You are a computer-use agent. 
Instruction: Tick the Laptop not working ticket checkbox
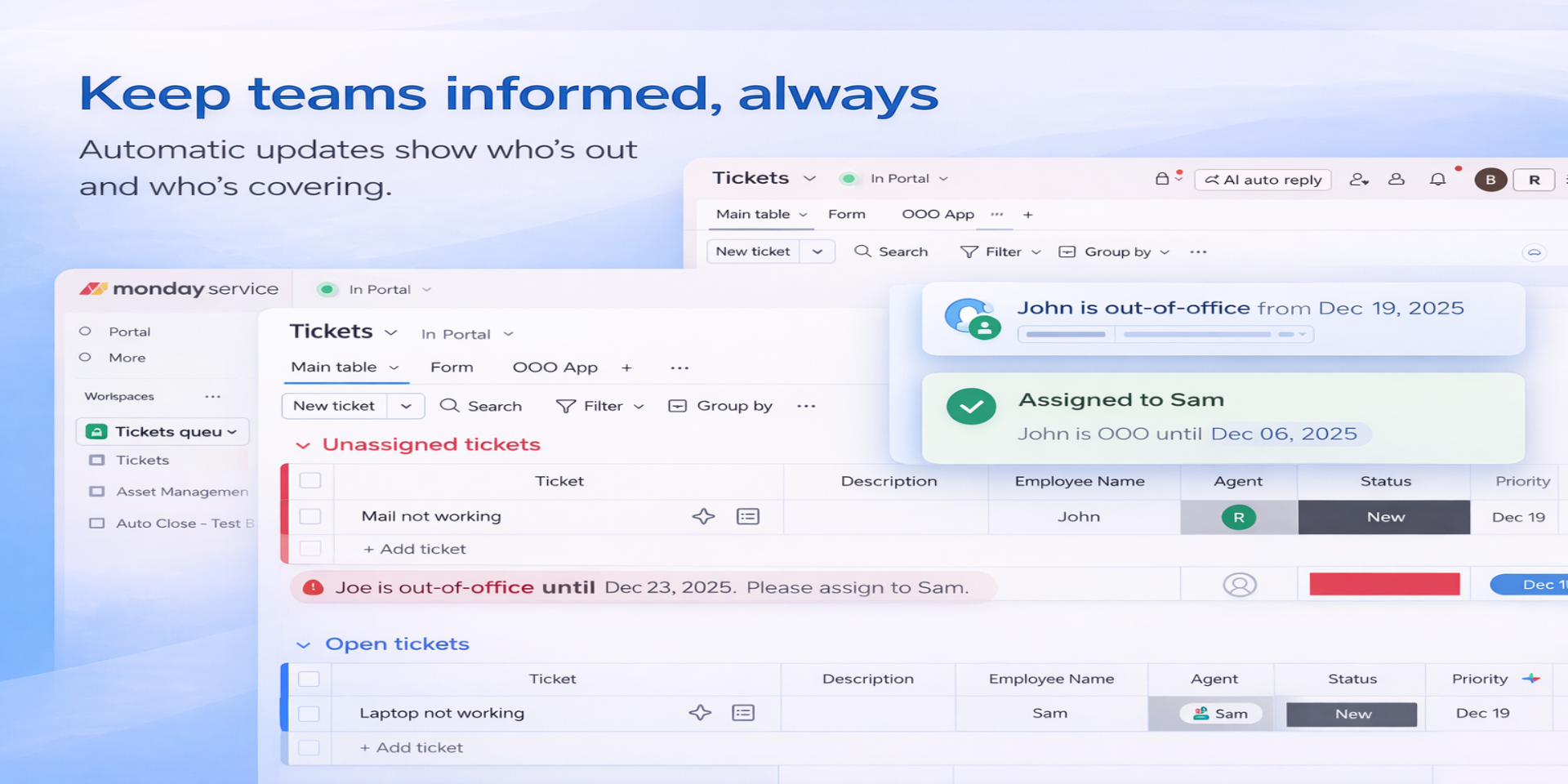coord(309,714)
